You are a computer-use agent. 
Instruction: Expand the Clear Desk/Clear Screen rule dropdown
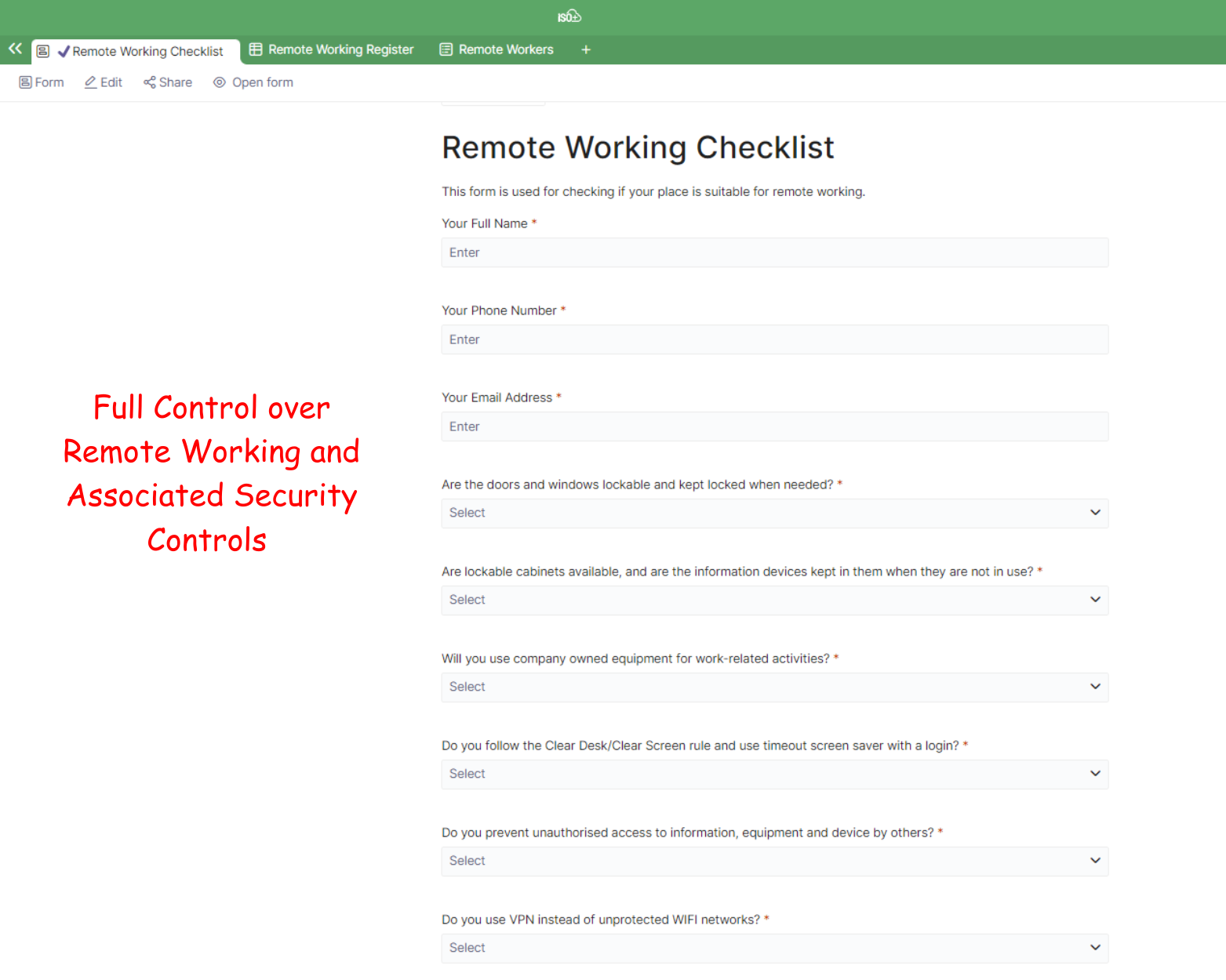pyautogui.click(x=774, y=774)
